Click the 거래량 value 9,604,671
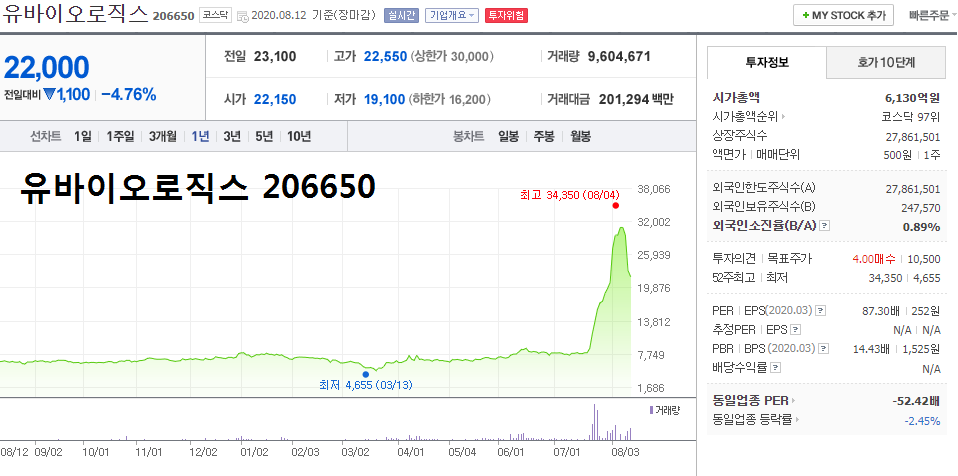Viewport: 958px width, 476px height. [619, 57]
